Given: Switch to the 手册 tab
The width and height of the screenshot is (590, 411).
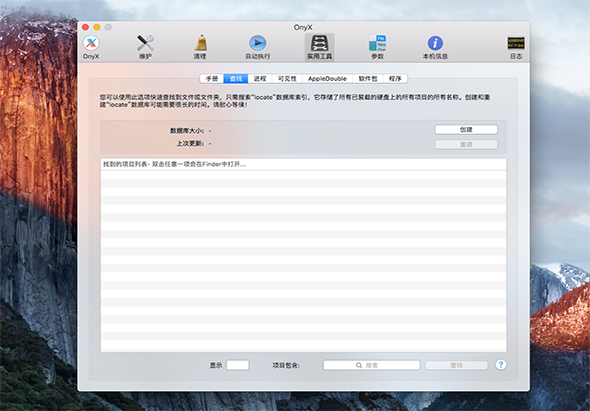Looking at the screenshot, I should [212, 78].
